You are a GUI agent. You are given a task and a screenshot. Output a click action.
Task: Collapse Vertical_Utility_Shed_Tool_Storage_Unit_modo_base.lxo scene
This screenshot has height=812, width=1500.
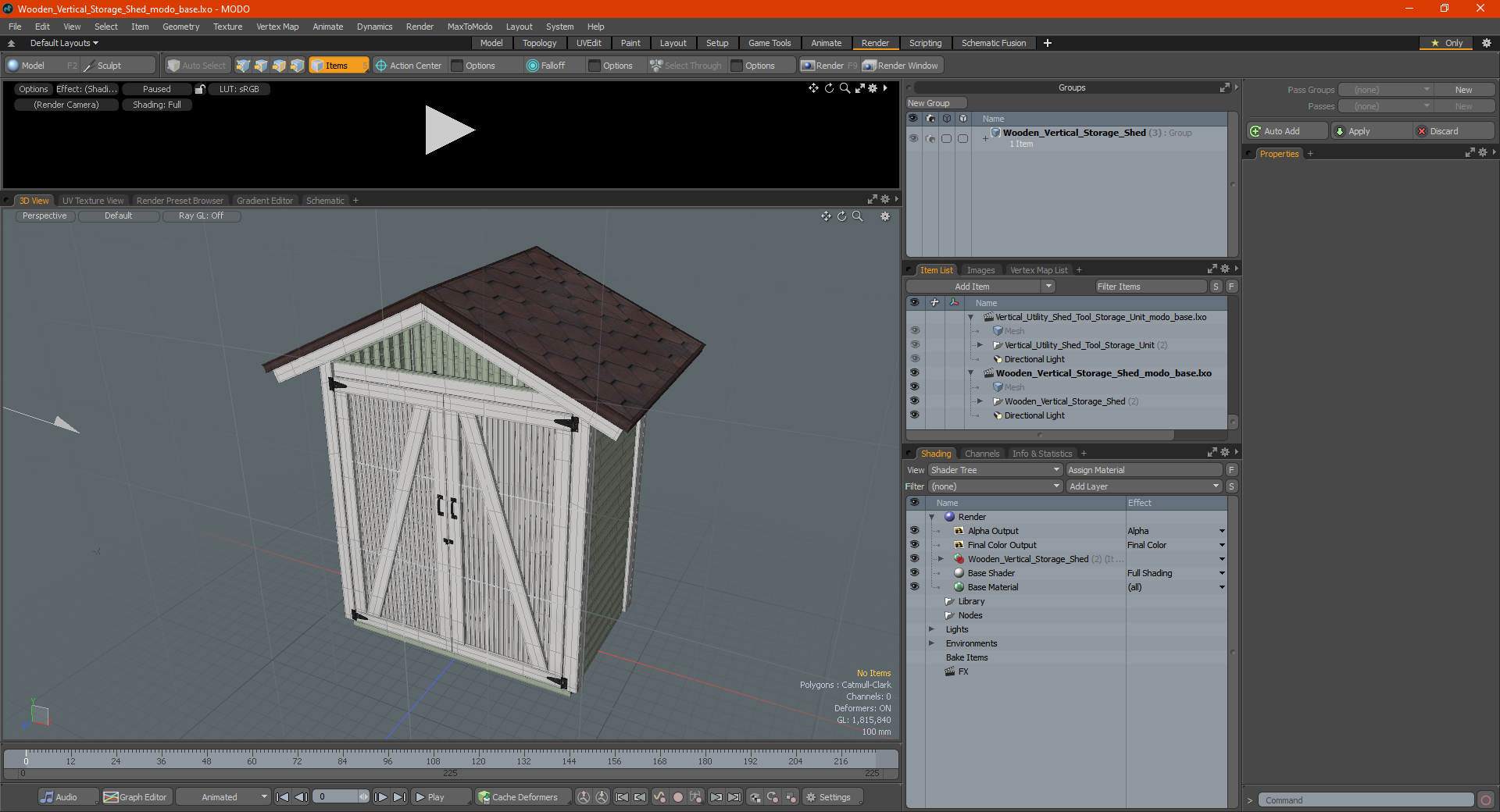[971, 317]
